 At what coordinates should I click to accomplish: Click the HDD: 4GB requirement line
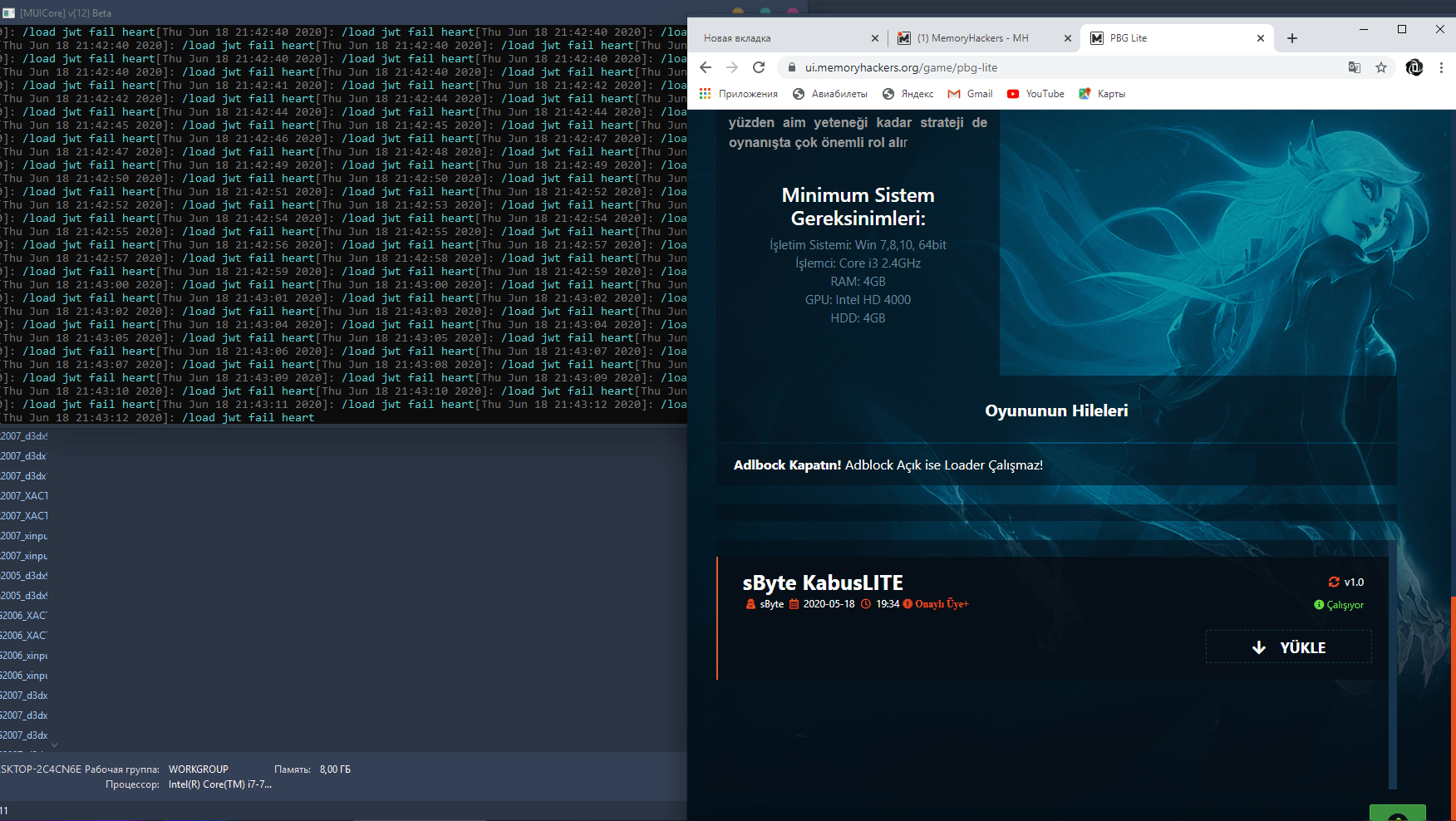pos(858,318)
